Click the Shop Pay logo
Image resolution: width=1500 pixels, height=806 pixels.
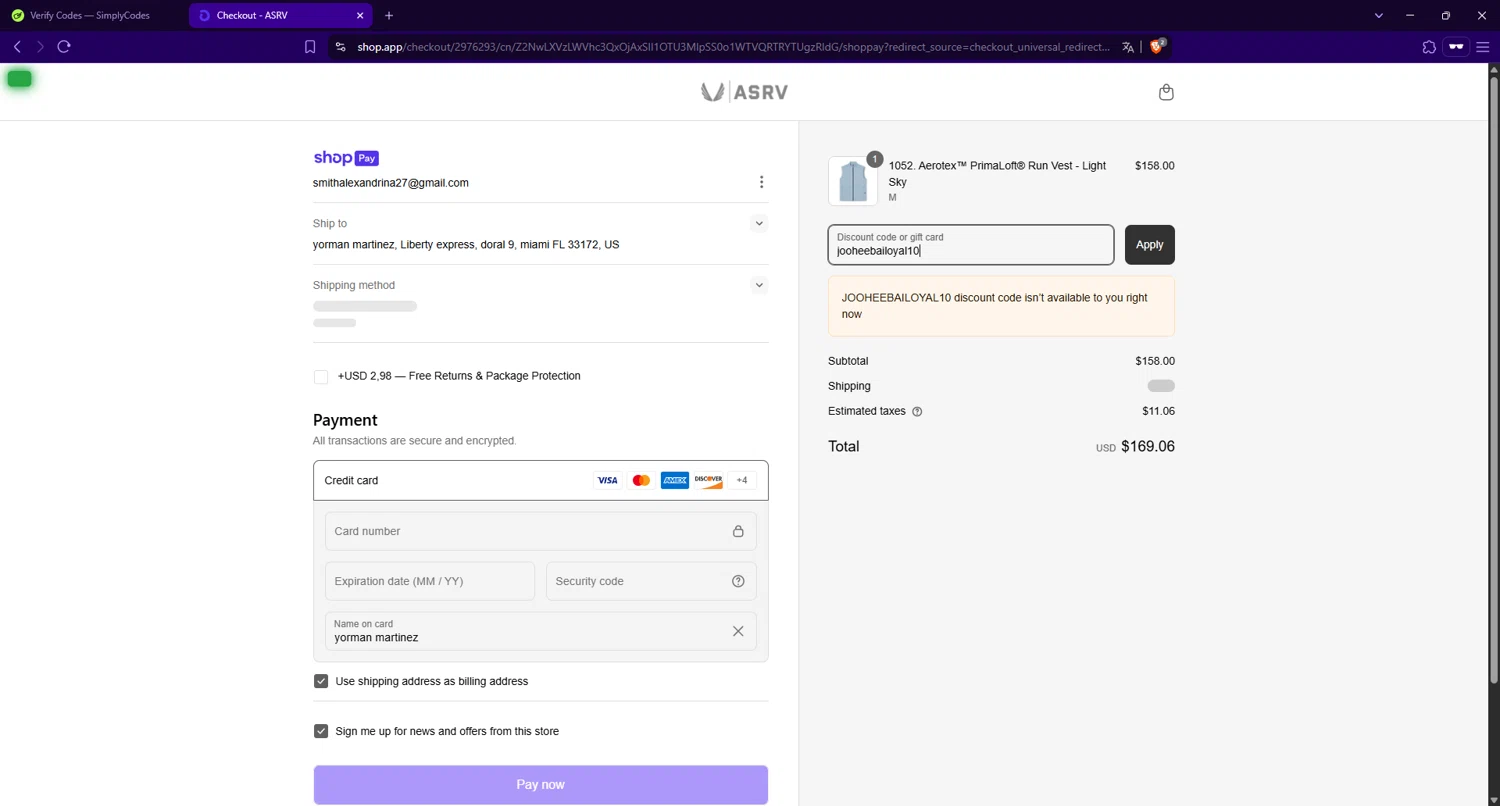[x=346, y=158]
